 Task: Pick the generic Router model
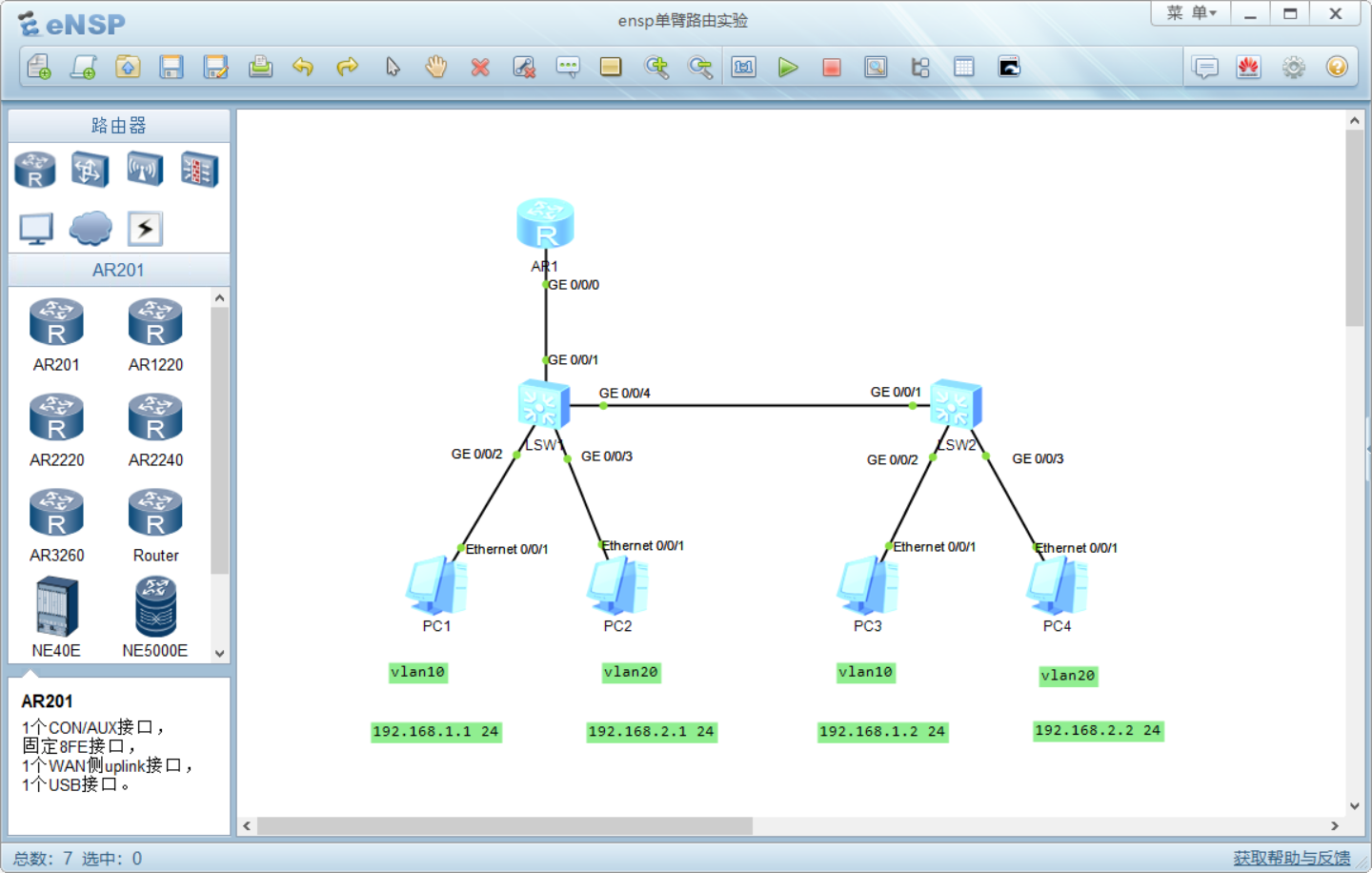155,525
